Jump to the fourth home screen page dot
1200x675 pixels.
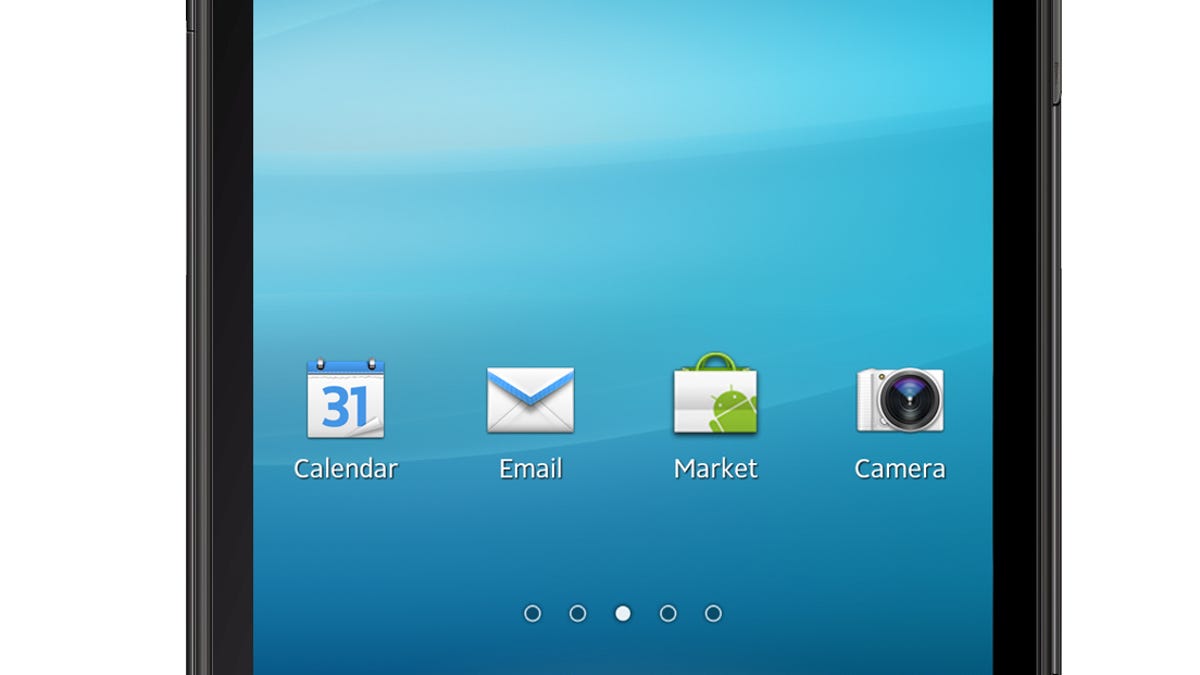tap(668, 613)
